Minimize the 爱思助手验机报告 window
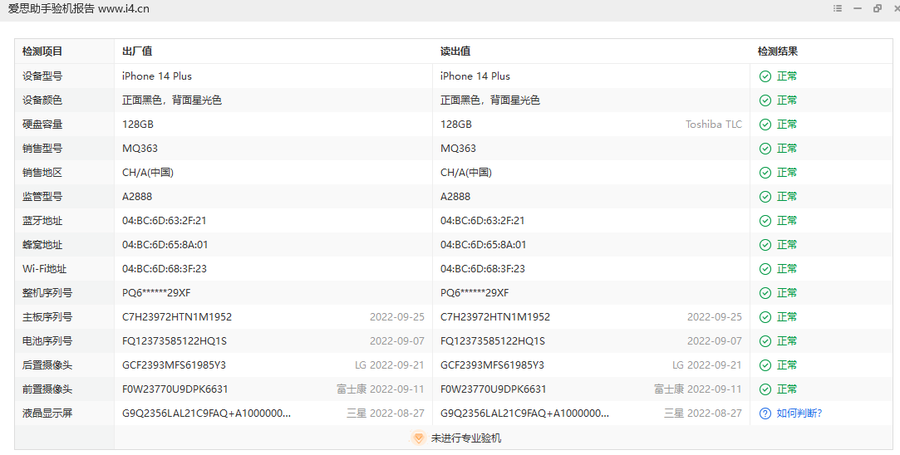Viewport: 900px width, 455px height. click(x=858, y=9)
